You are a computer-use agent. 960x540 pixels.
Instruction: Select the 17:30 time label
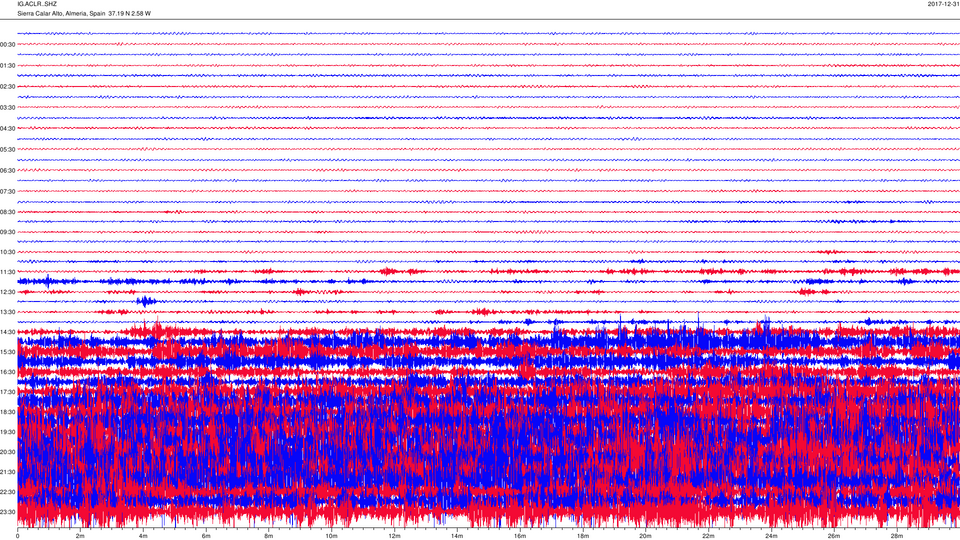point(8,392)
